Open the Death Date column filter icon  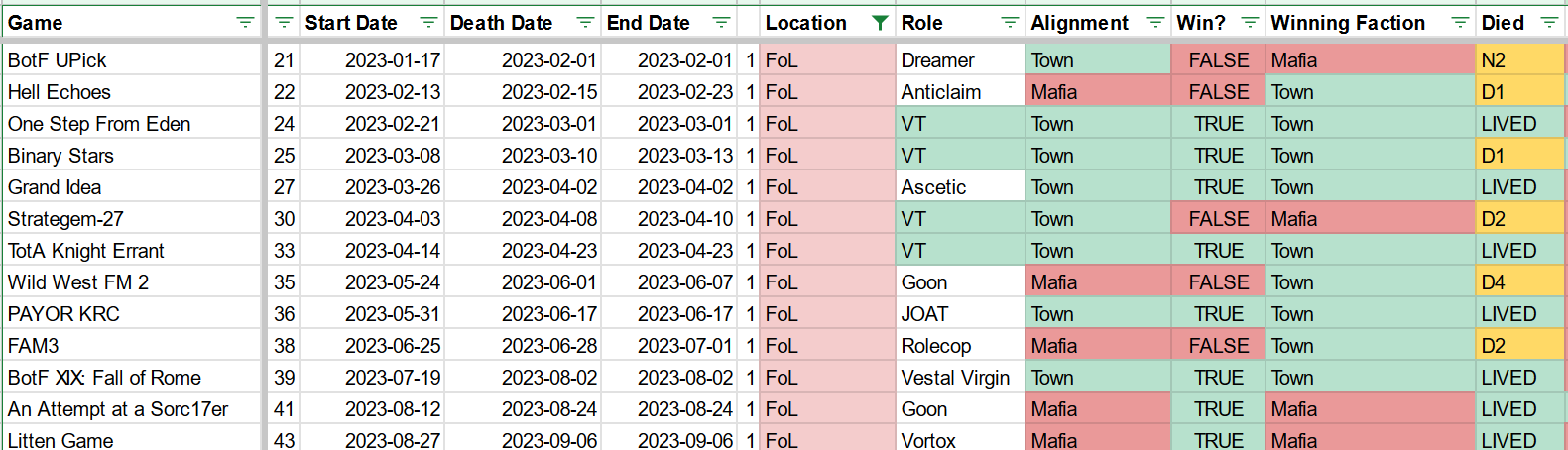tap(585, 23)
